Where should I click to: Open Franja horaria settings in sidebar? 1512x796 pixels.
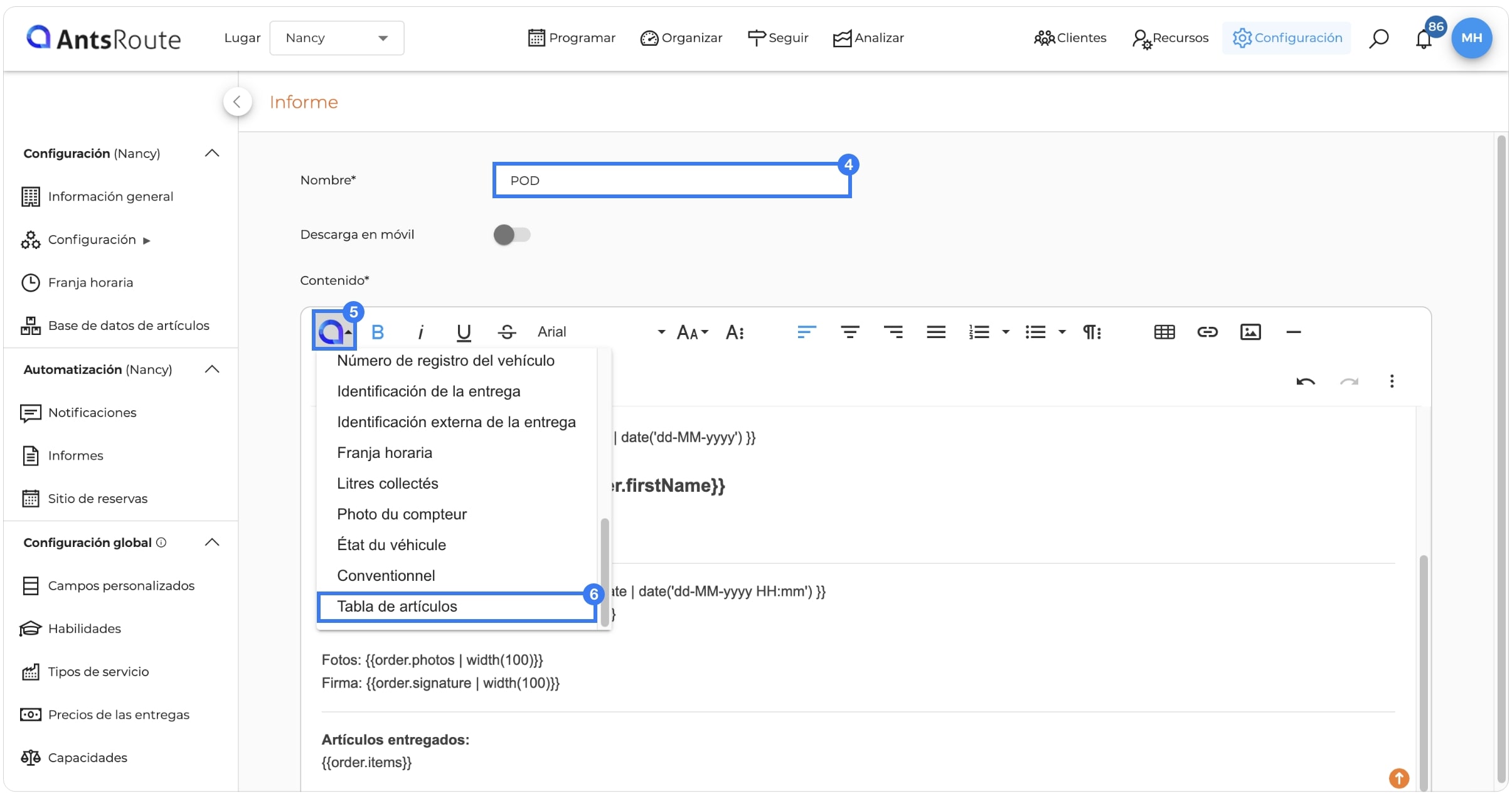point(77,283)
